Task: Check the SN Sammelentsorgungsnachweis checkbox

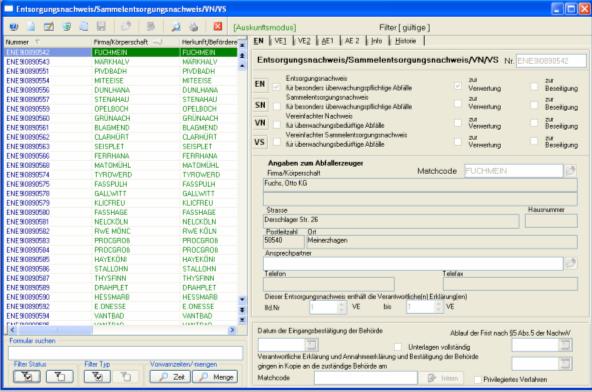Action: point(277,106)
